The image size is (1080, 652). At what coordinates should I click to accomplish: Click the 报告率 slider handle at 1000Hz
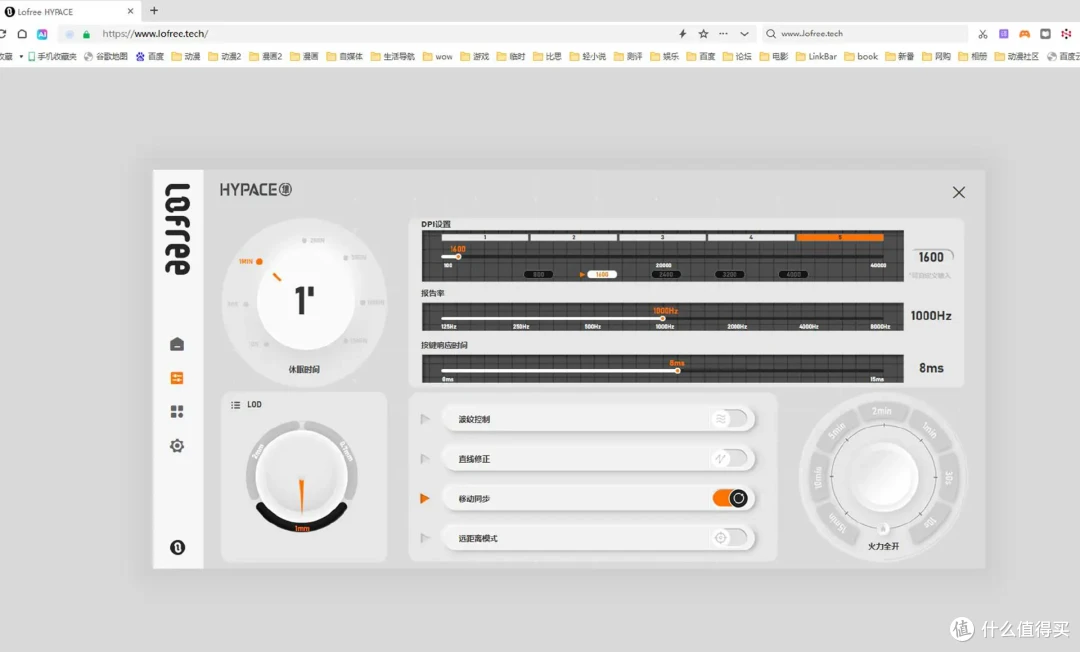(x=663, y=319)
